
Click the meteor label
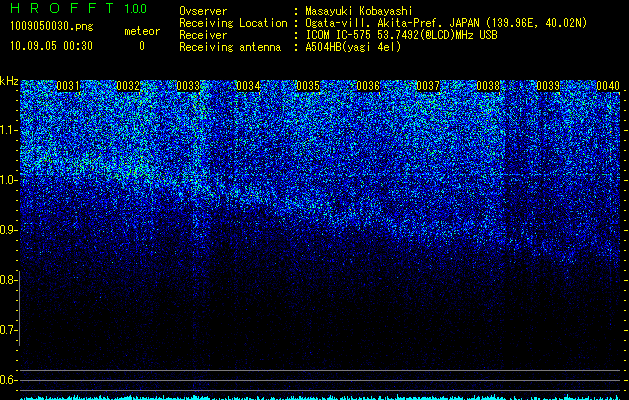tap(142, 31)
